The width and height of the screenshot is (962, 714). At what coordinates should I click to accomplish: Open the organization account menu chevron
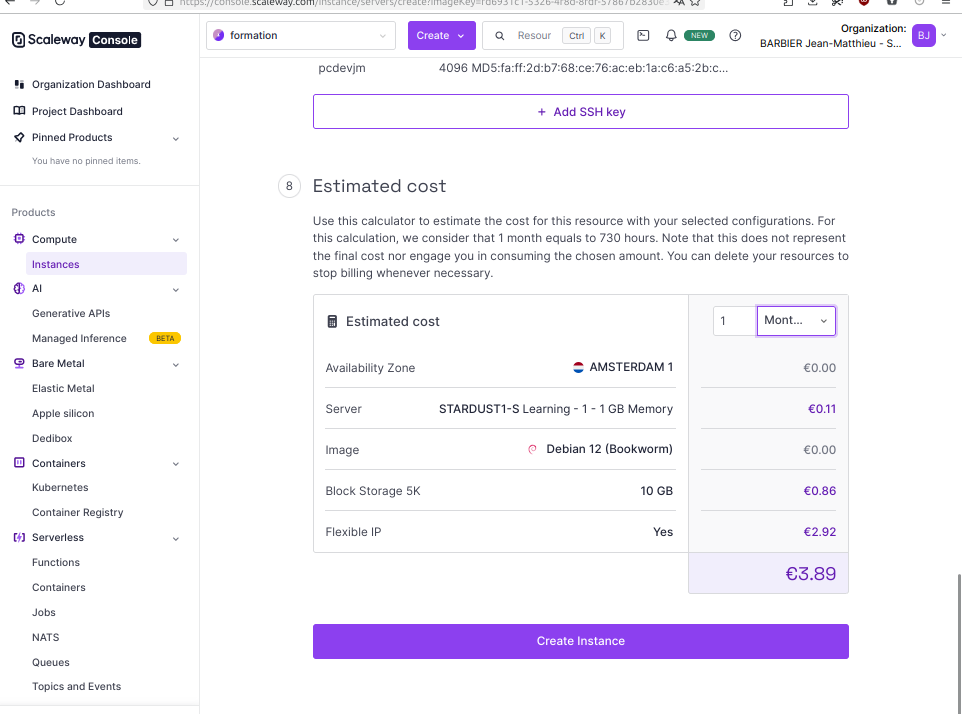(x=944, y=36)
